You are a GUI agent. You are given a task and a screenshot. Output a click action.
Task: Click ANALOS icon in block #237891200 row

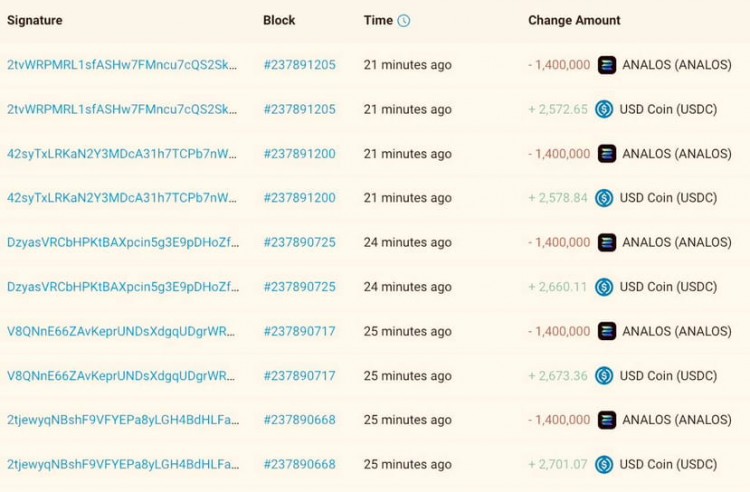click(x=607, y=154)
